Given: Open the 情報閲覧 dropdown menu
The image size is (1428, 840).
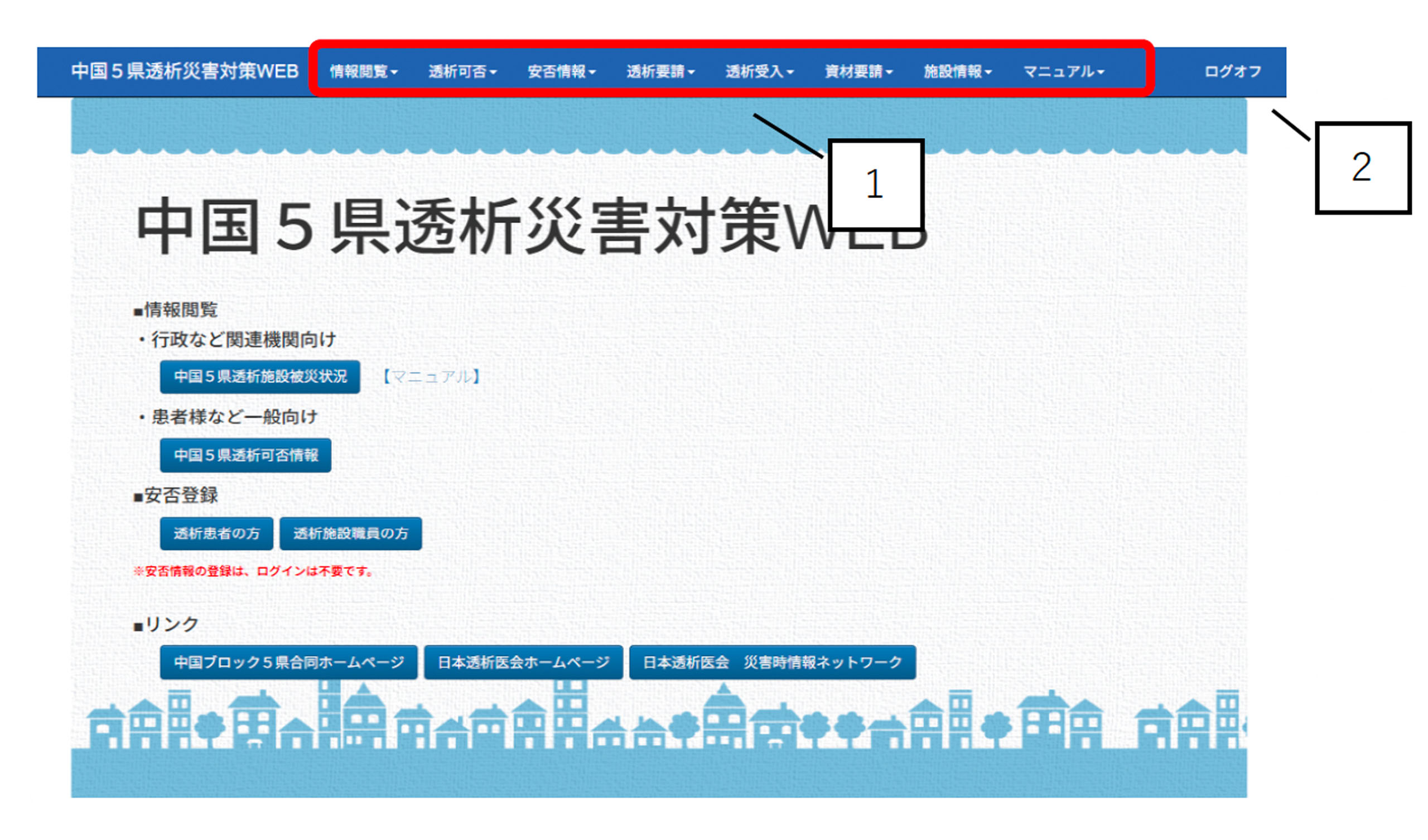Looking at the screenshot, I should tap(364, 71).
